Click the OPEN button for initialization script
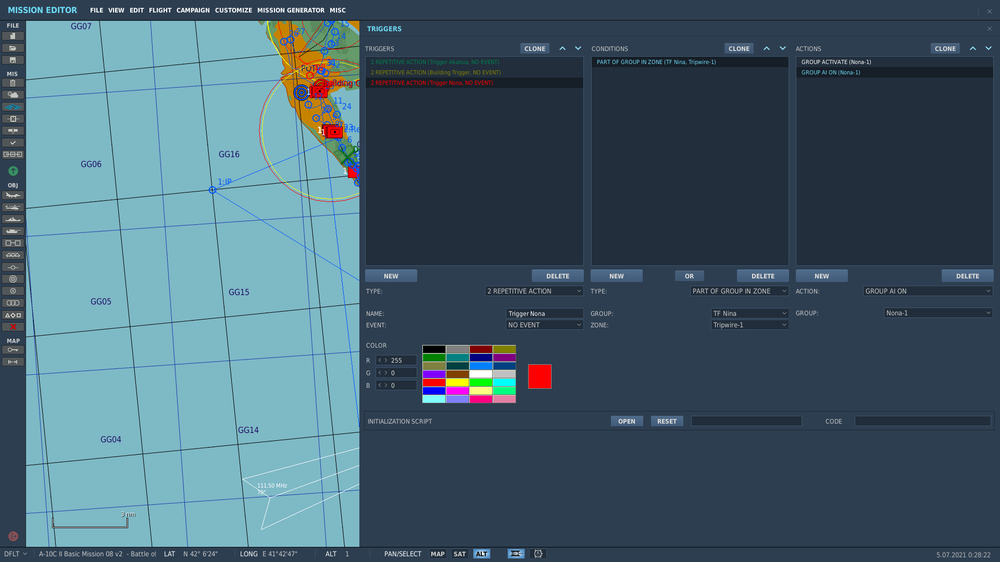Screen dimensions: 1000x562 pyautogui.click(x=627, y=421)
